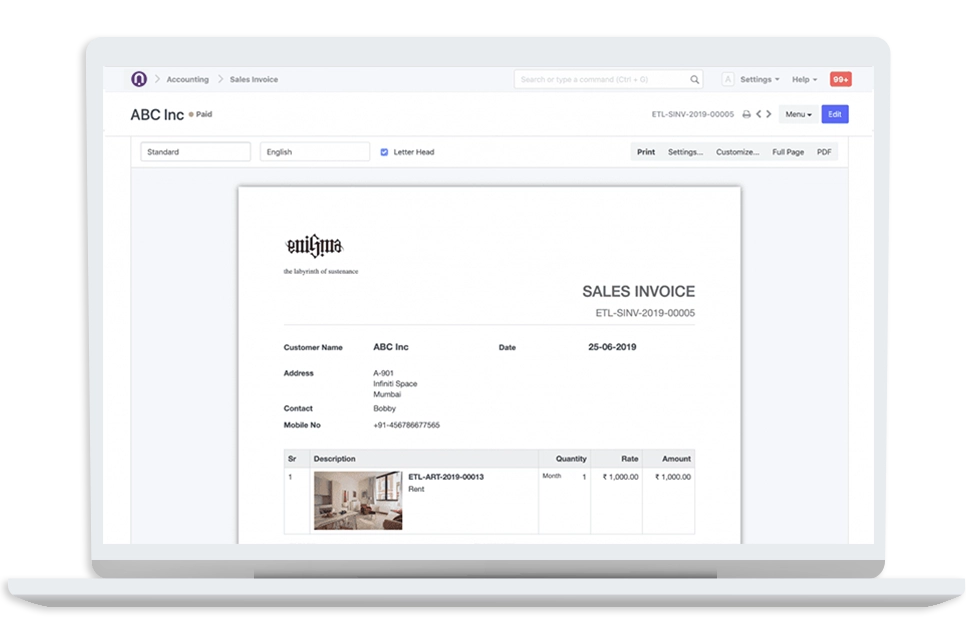The width and height of the screenshot is (966, 619).
Task: Click the user avatar icon near Settings
Action: 727,79
